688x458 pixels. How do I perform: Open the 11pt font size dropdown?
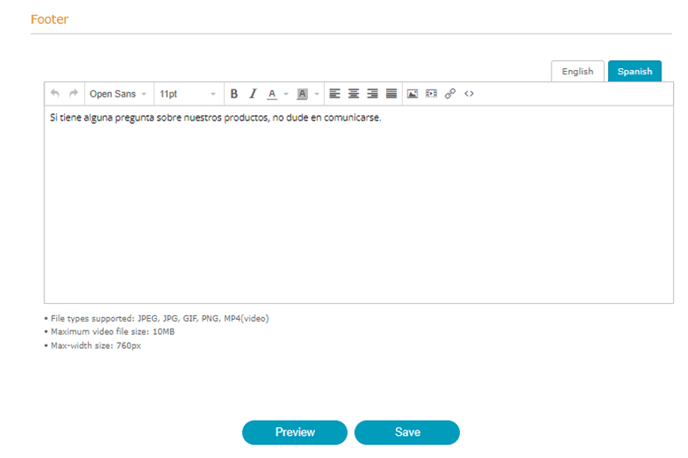[188, 94]
